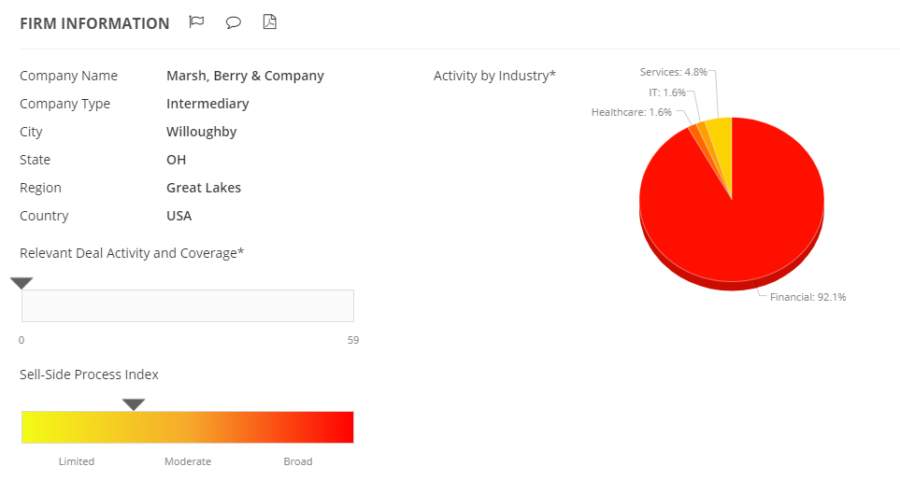Click the Deal Activity slider marker
This screenshot has width=900, height=495.
[x=21, y=283]
